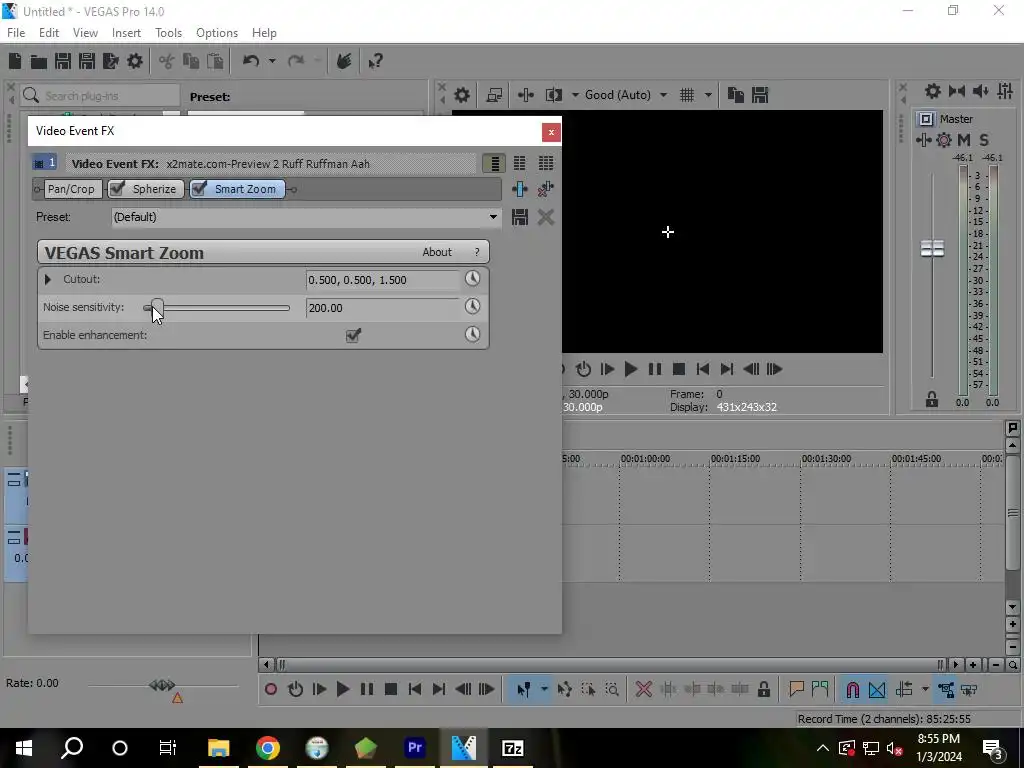The height and width of the screenshot is (768, 1024).
Task: Click About in VEGAS Smart Zoom header
Action: pos(437,252)
